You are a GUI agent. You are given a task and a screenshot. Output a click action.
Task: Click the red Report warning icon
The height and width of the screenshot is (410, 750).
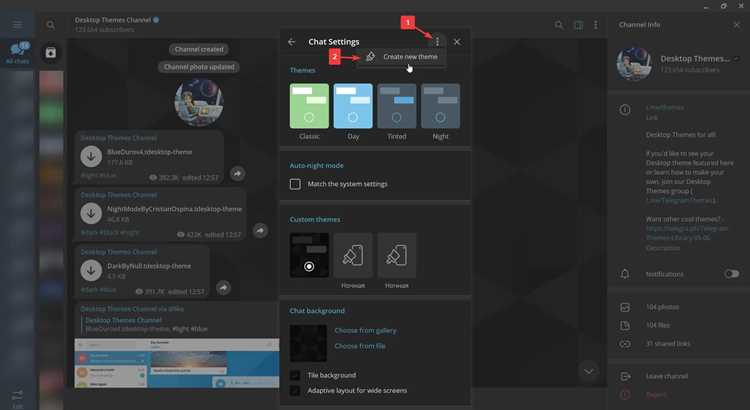point(625,395)
